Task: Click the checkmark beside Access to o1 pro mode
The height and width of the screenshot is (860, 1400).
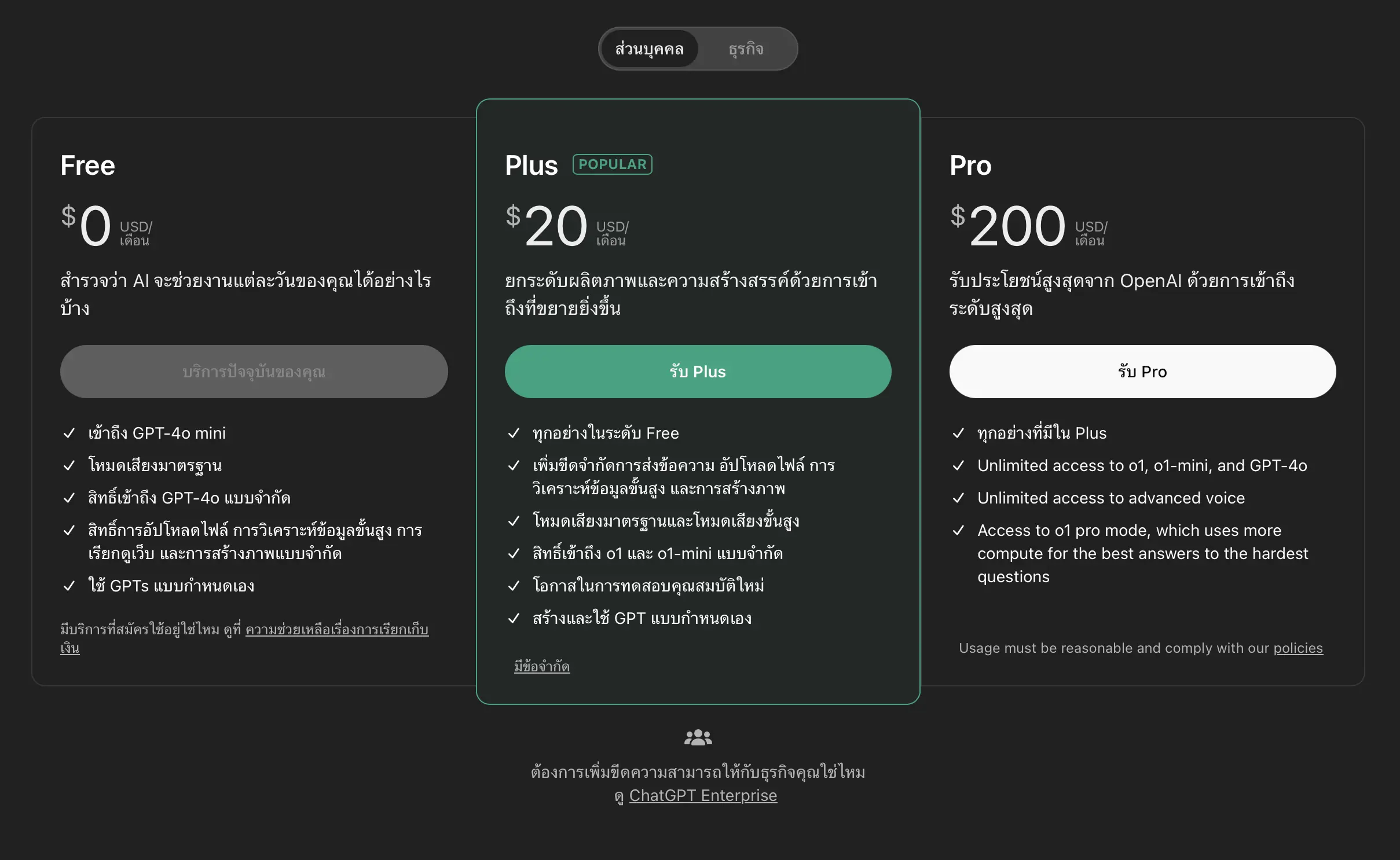Action: click(958, 530)
